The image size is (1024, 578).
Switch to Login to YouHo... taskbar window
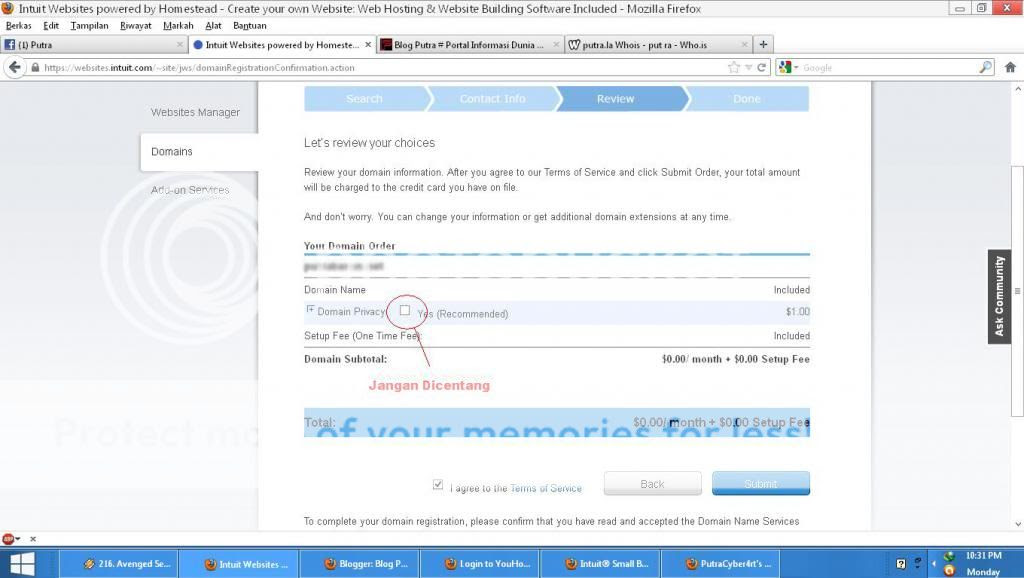(x=480, y=564)
